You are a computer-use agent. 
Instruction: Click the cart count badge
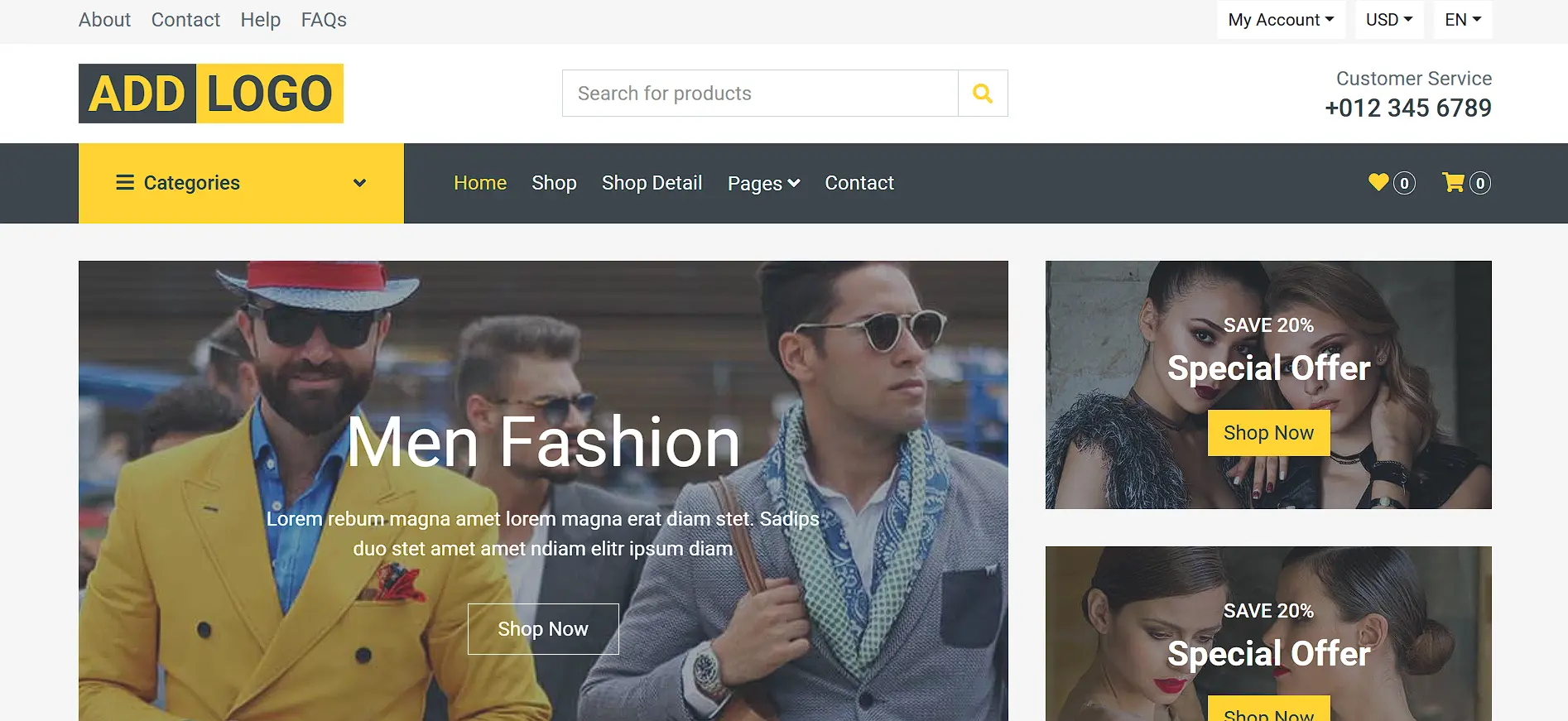(x=1480, y=183)
